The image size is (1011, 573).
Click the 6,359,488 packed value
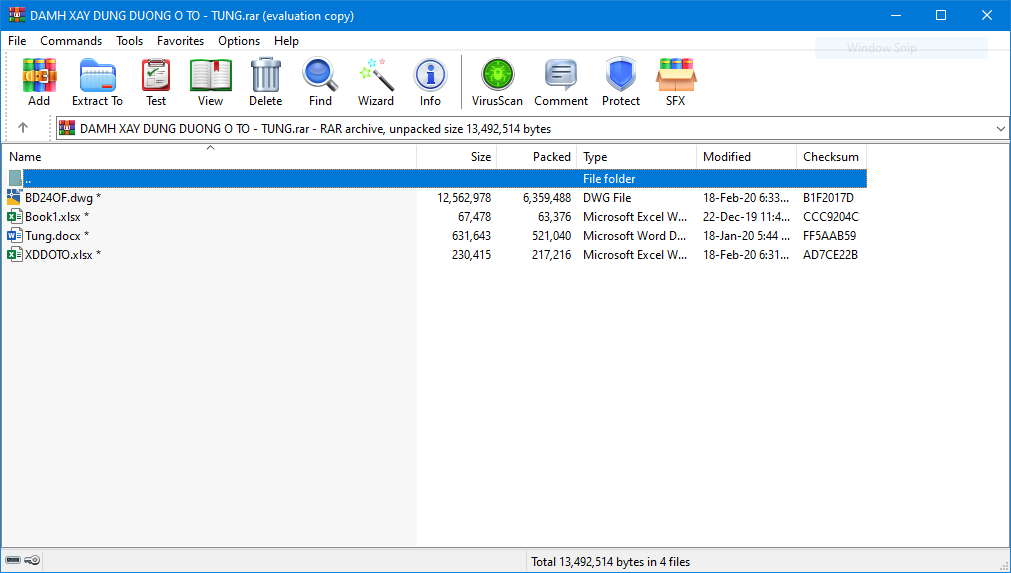tap(547, 198)
